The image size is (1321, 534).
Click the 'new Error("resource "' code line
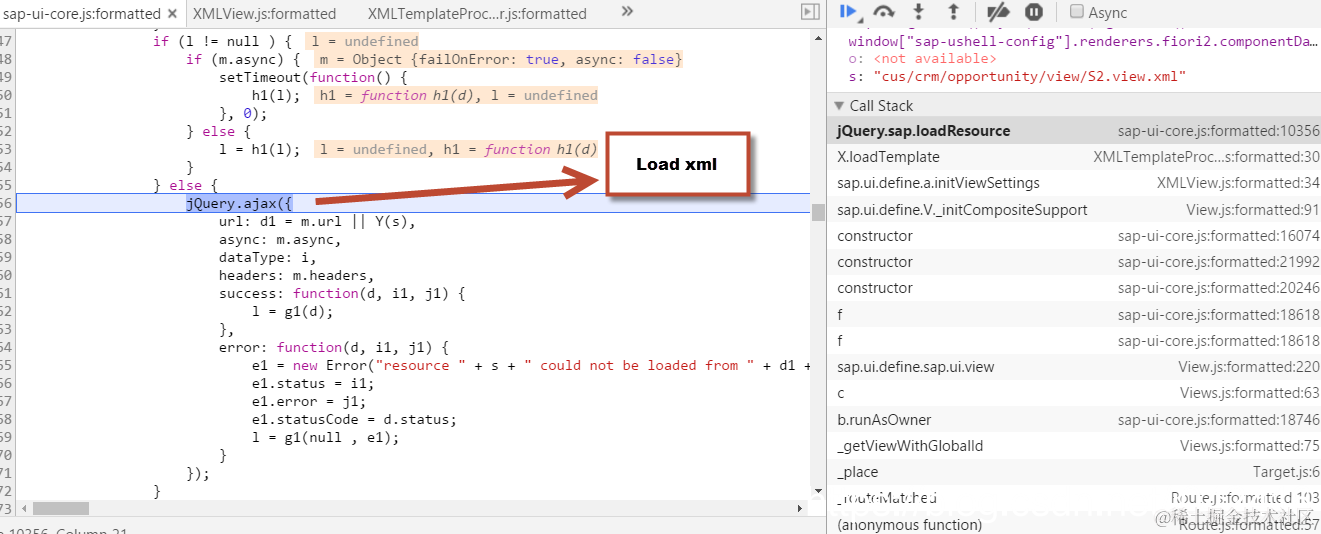click(530, 366)
